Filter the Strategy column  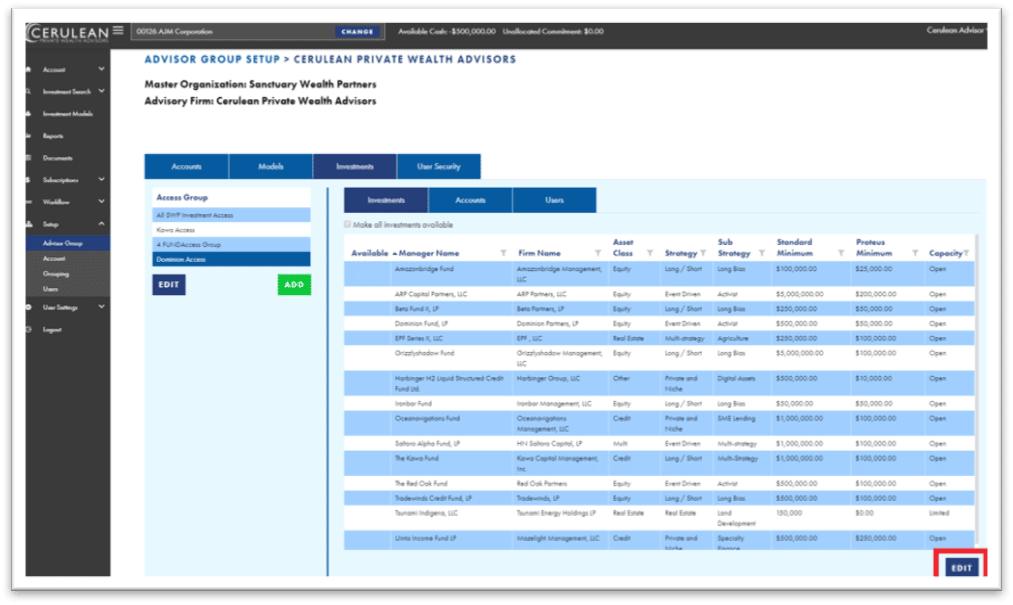pyautogui.click(x=703, y=253)
